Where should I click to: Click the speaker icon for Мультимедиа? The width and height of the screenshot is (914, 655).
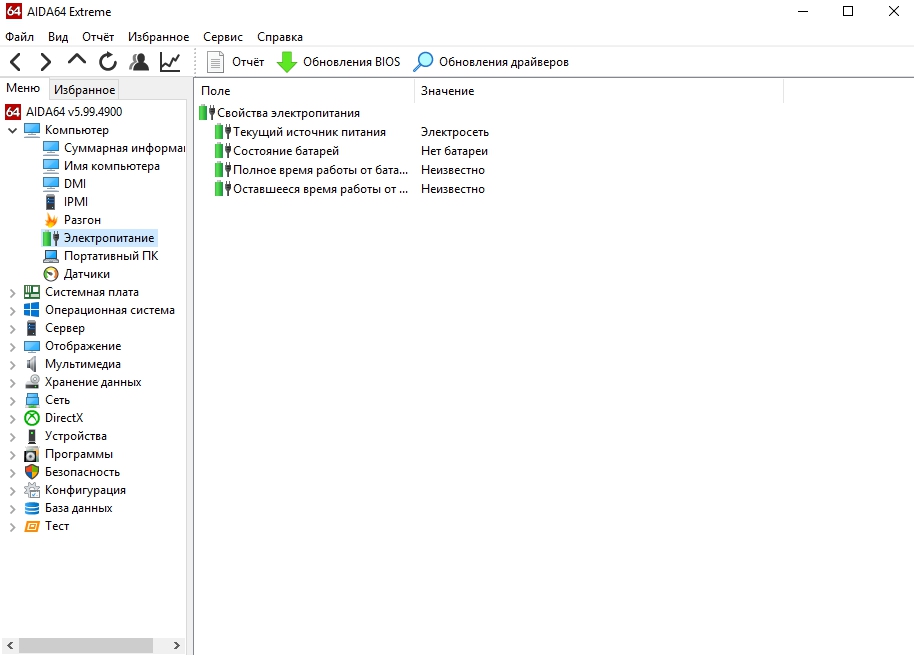(32, 364)
